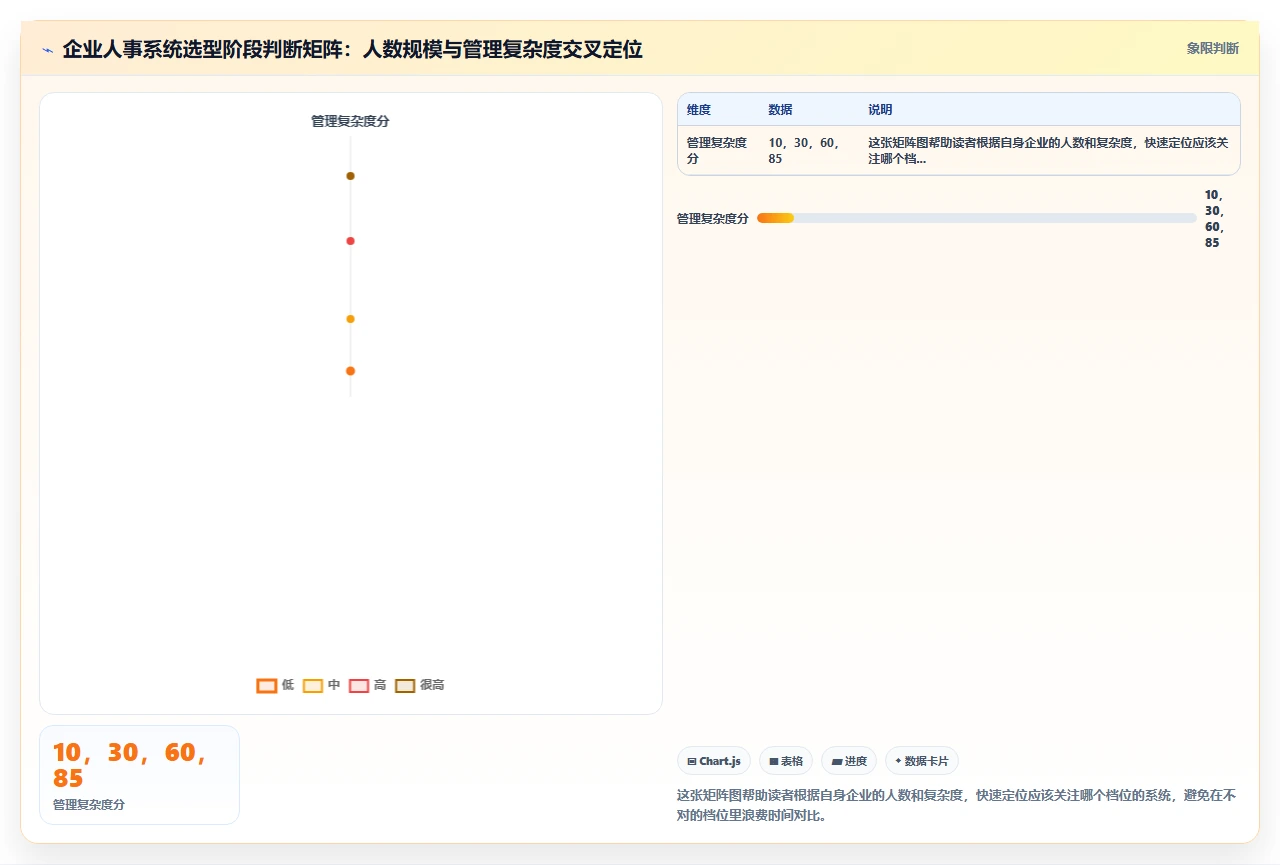Click the footer description paragraph

pyautogui.click(x=957, y=805)
